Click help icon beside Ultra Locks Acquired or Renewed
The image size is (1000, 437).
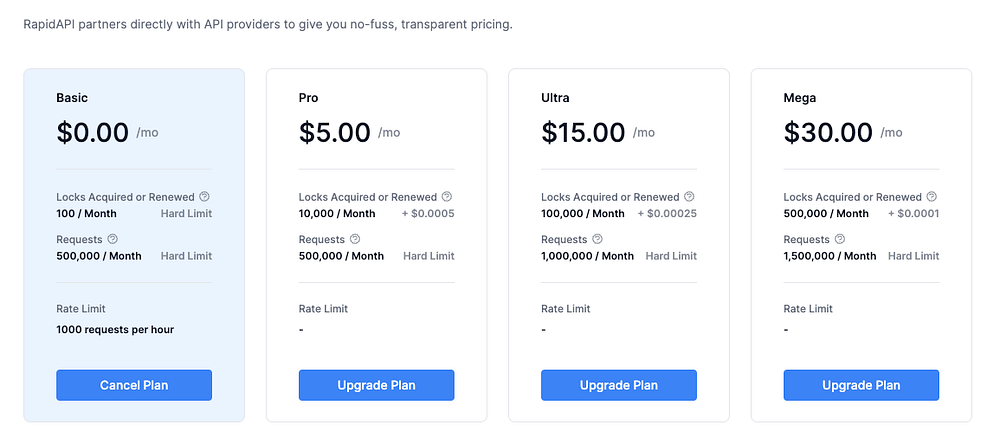689,197
